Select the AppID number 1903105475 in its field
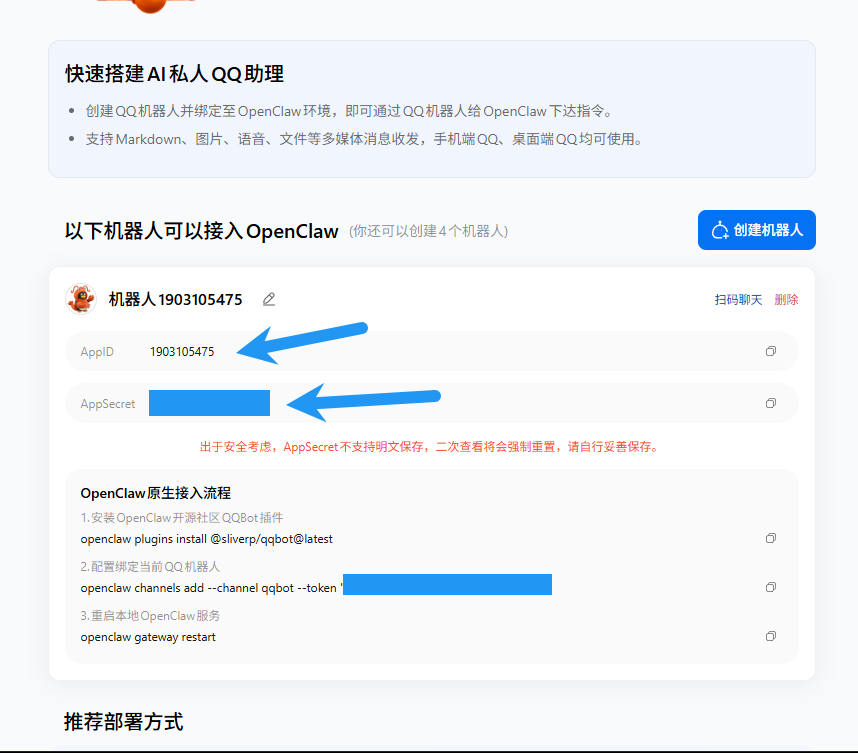Image resolution: width=858 pixels, height=753 pixels. point(182,351)
